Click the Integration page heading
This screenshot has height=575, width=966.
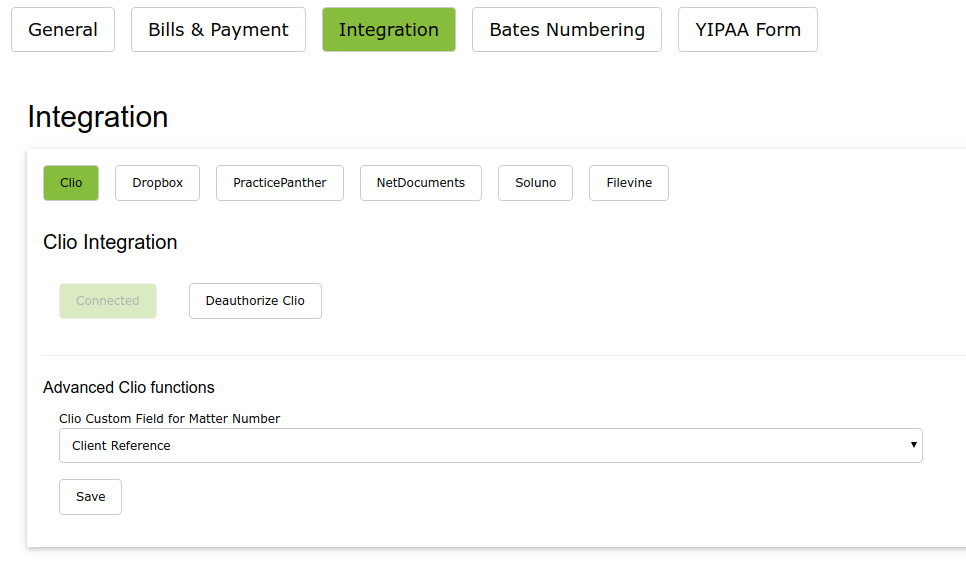click(98, 117)
